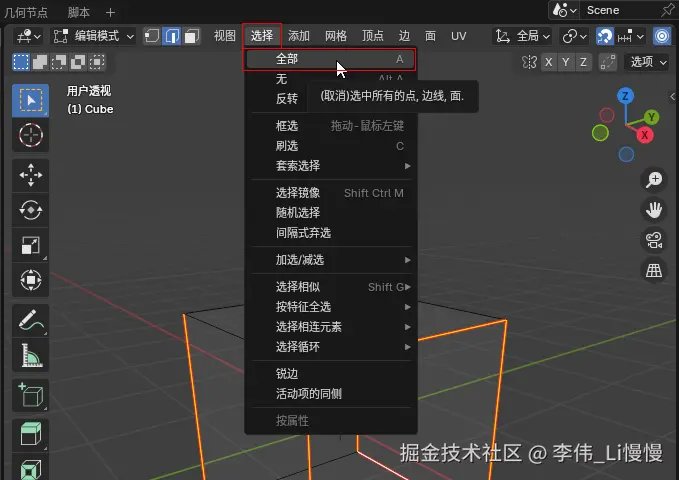Open the 全局 orientation dropdown
Screen dimensions: 679x480
pos(522,36)
